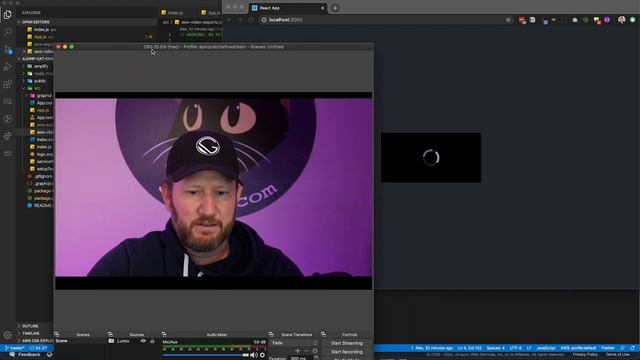Pop out the Sources dock icon in OBS
Screen dimensions: 640x360
tap(110, 334)
